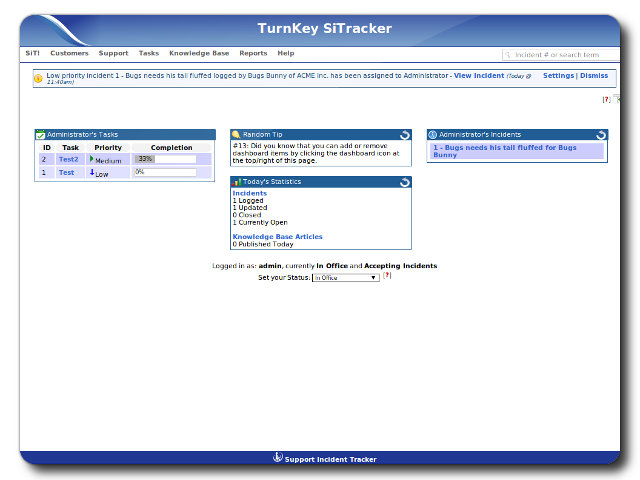The width and height of the screenshot is (640, 480).
Task: Open notification Settings link
Action: [558, 76]
